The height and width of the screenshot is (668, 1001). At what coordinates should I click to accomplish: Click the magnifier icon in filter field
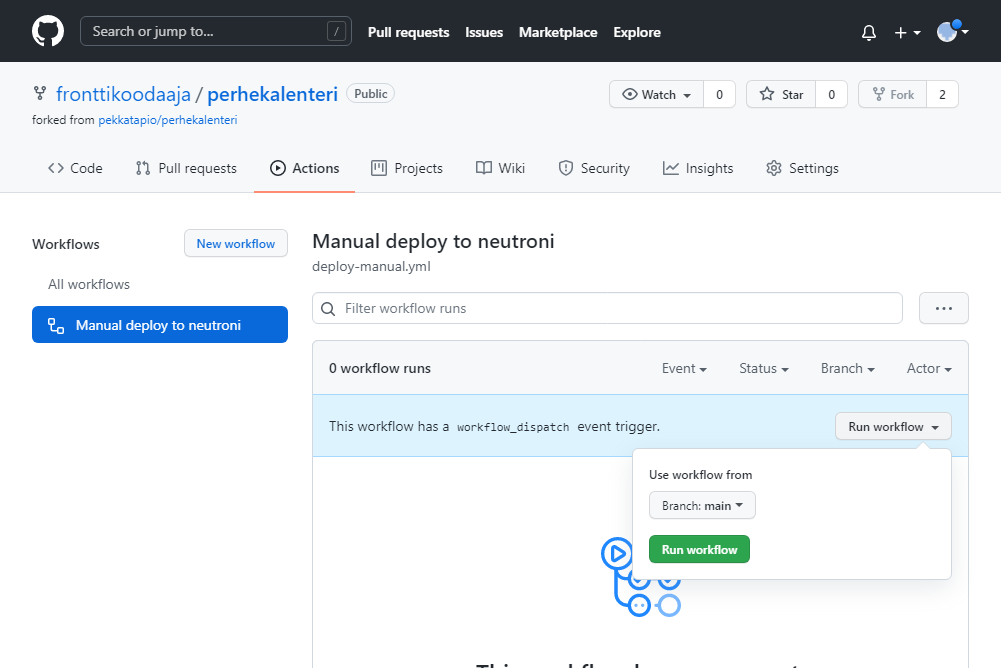coord(328,309)
